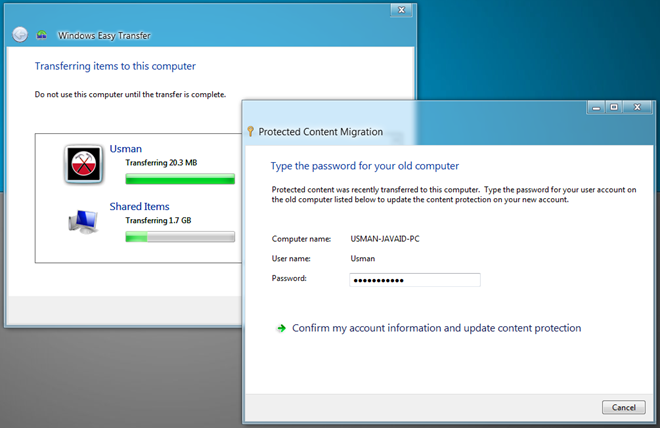Click the 'Transferring items to this computer' heading

coord(115,66)
